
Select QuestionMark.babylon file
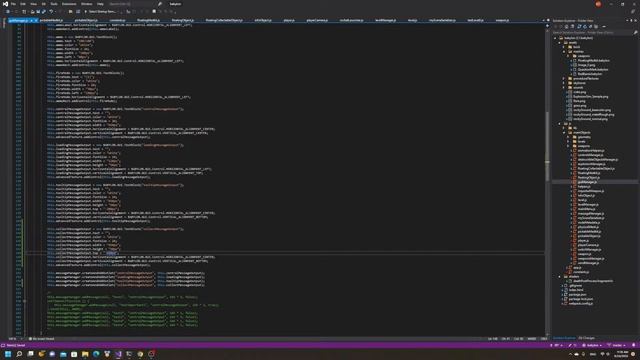593,69
